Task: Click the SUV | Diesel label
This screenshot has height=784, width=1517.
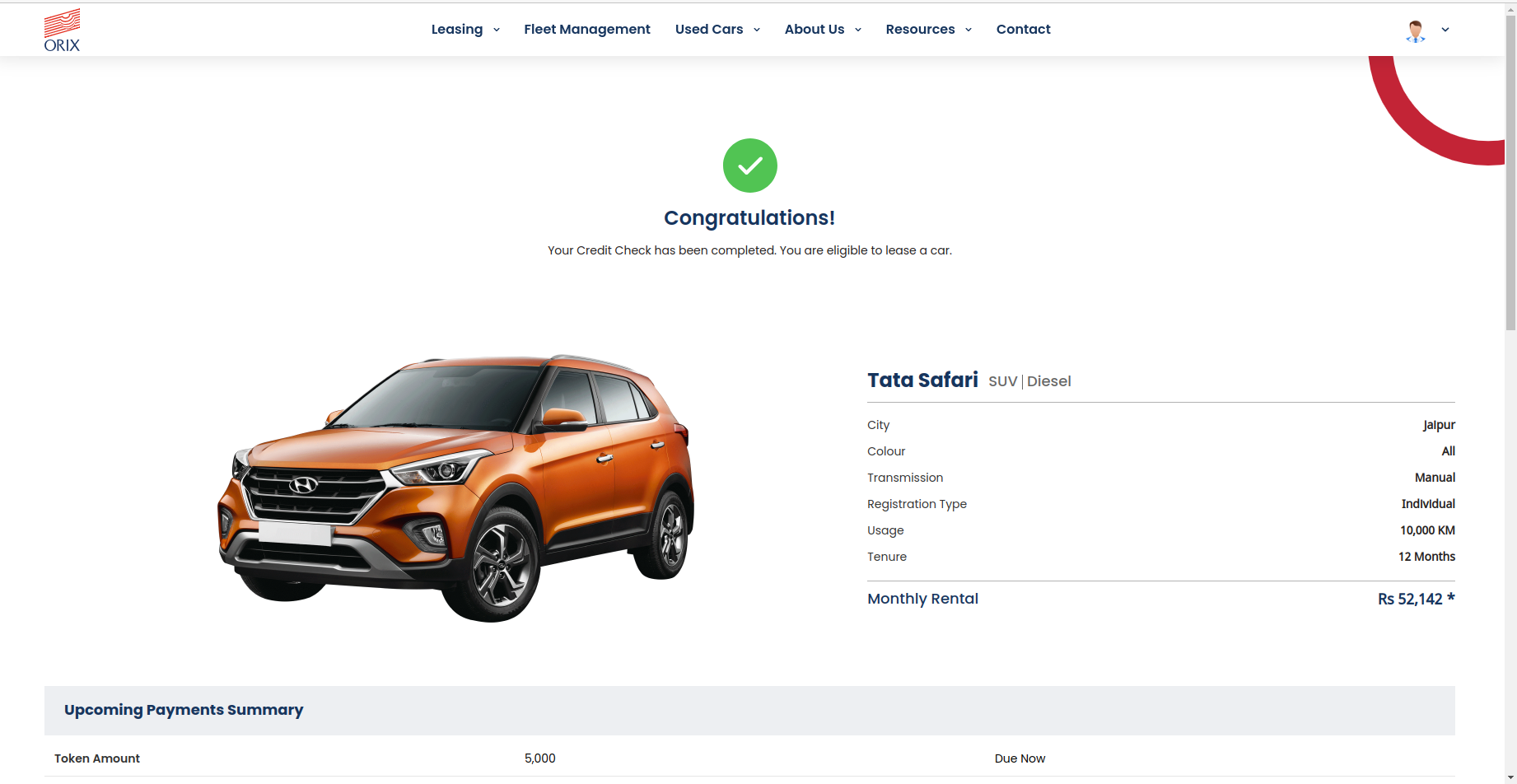Action: point(1029,381)
